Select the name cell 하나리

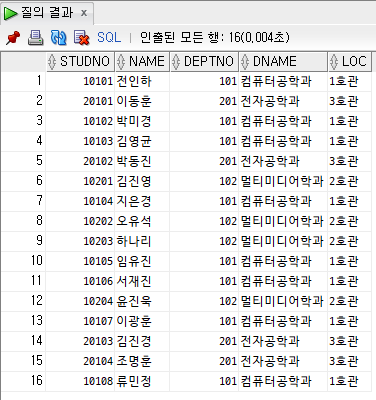[x=142, y=241]
